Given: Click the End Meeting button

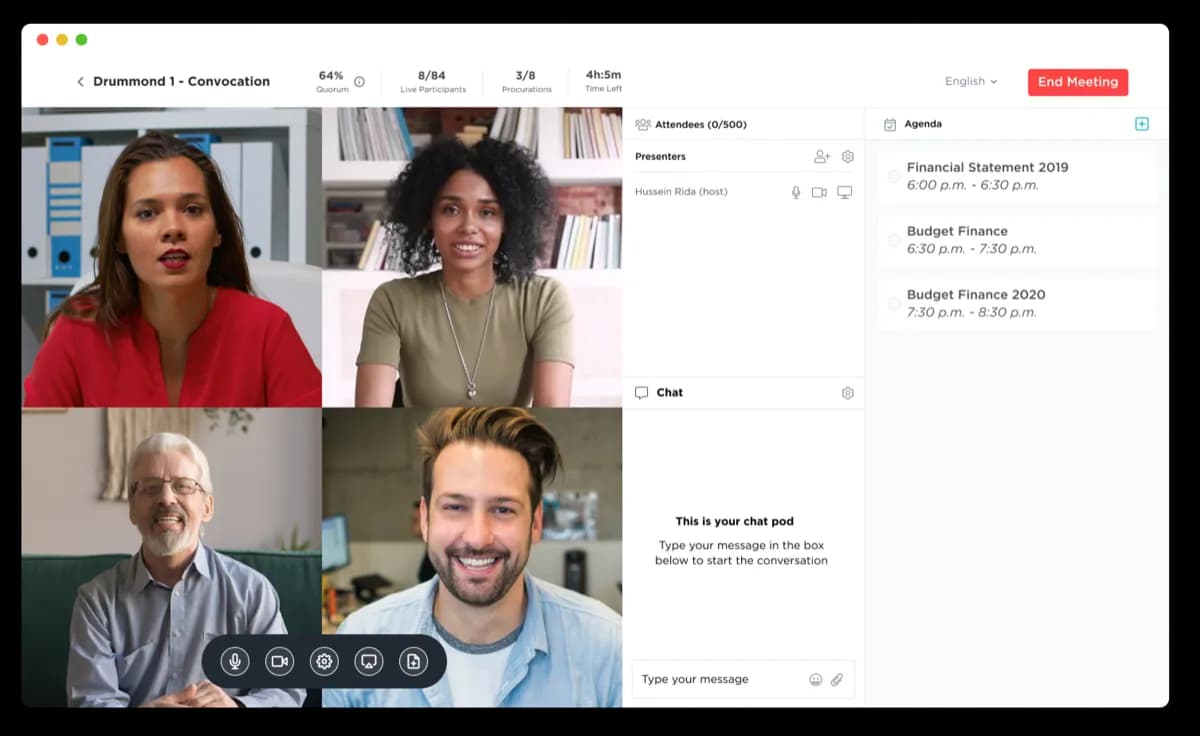Looking at the screenshot, I should pos(1077,82).
